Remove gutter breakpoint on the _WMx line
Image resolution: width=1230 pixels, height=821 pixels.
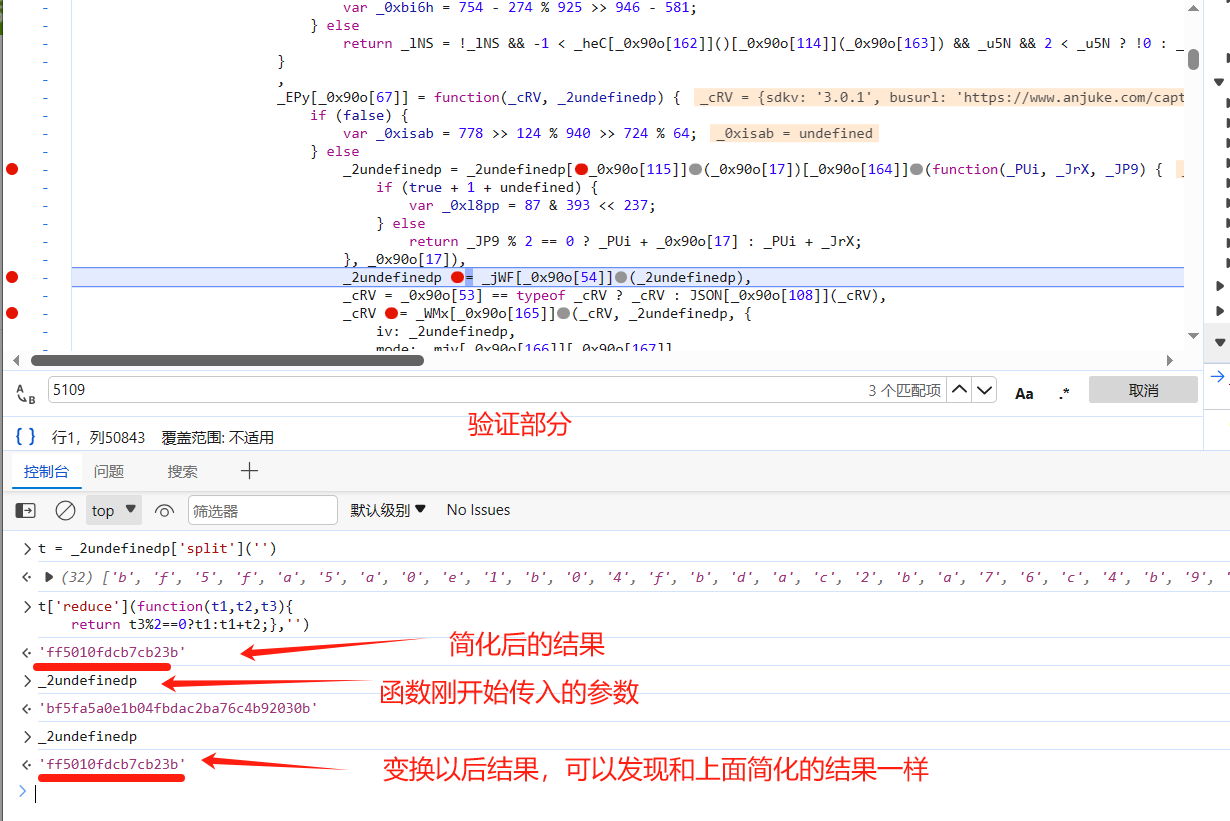[12, 313]
